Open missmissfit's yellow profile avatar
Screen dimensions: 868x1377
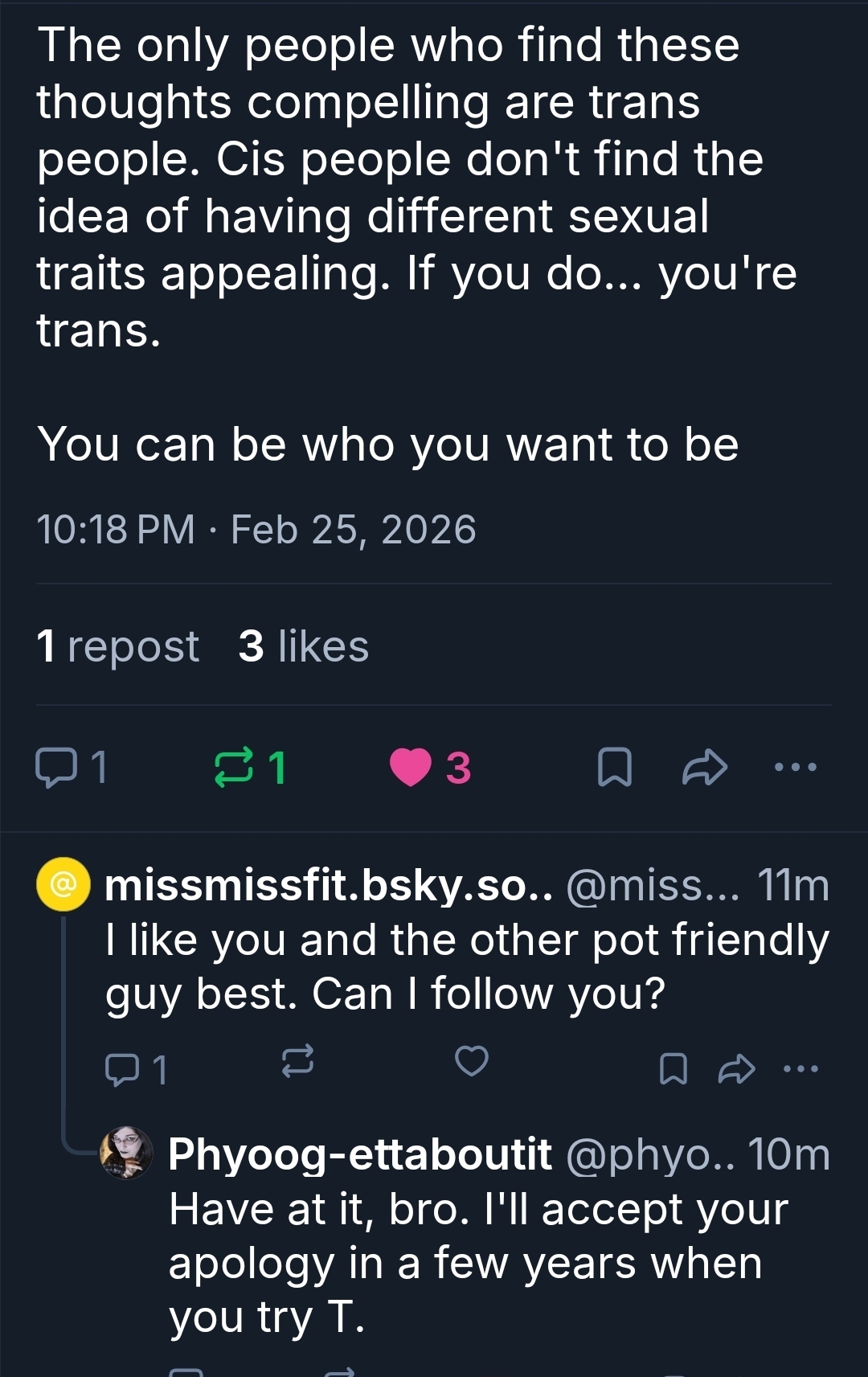point(63,885)
